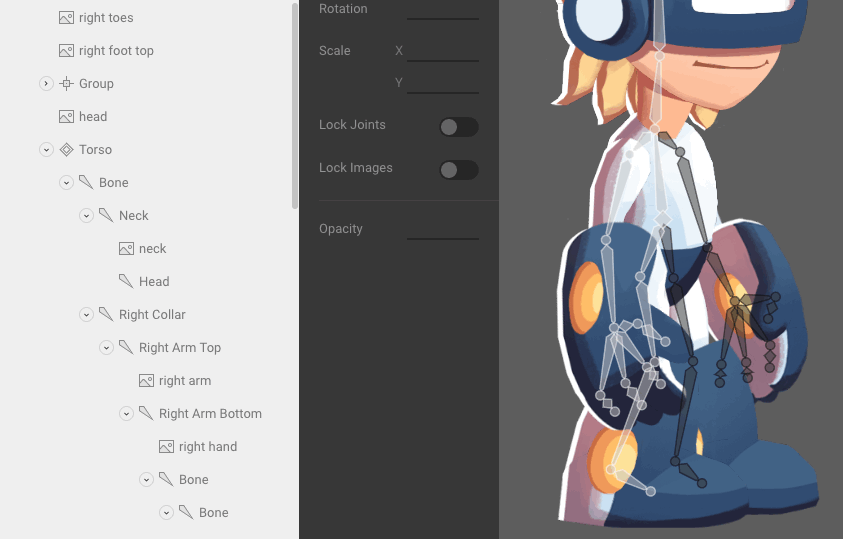Collapse the Right Arm Top bone
Screen dimensions: 843x539
(106, 348)
